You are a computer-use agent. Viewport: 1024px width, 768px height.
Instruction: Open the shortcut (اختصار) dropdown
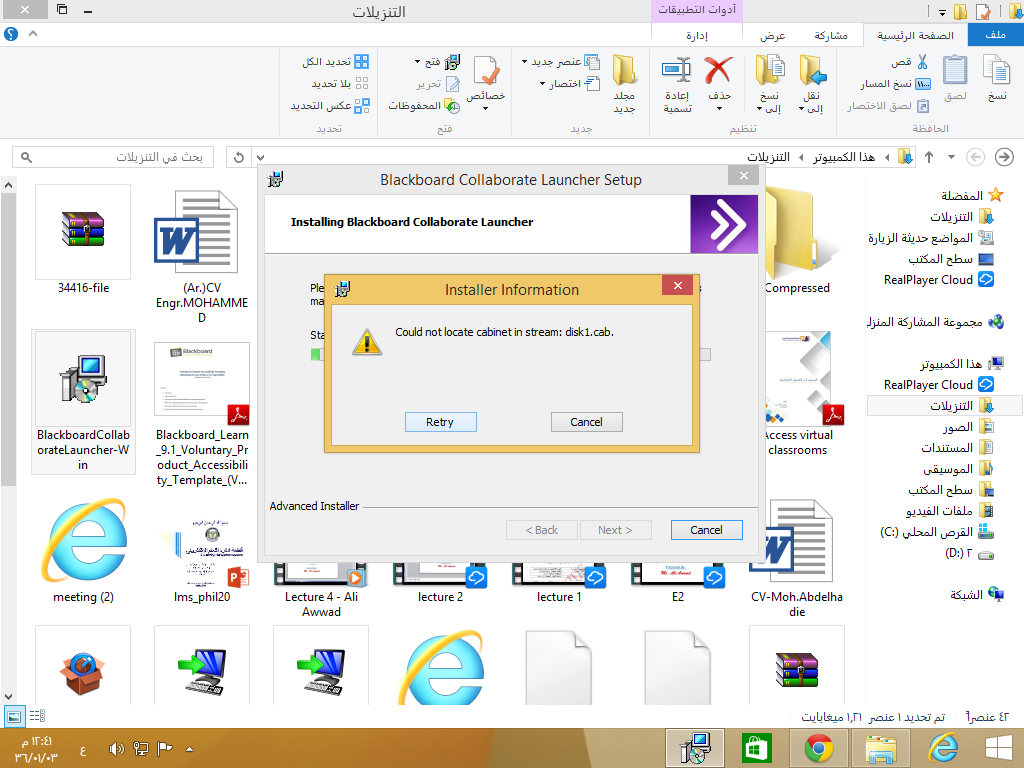click(x=570, y=84)
